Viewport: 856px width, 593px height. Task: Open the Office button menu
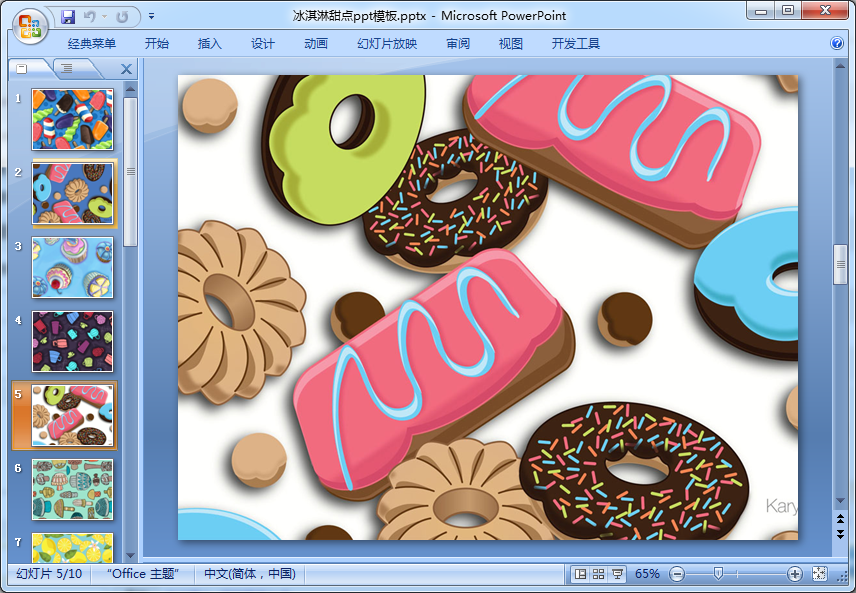coord(30,24)
